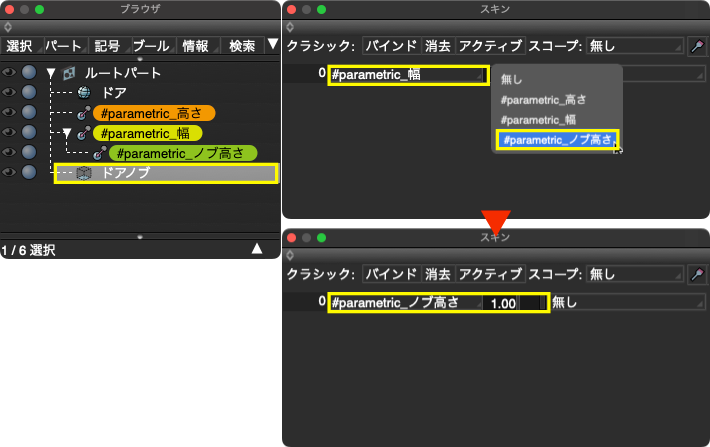Click the diamond pin icon in ブラウザ window
The height and width of the screenshot is (447, 710).
tap(8, 27)
